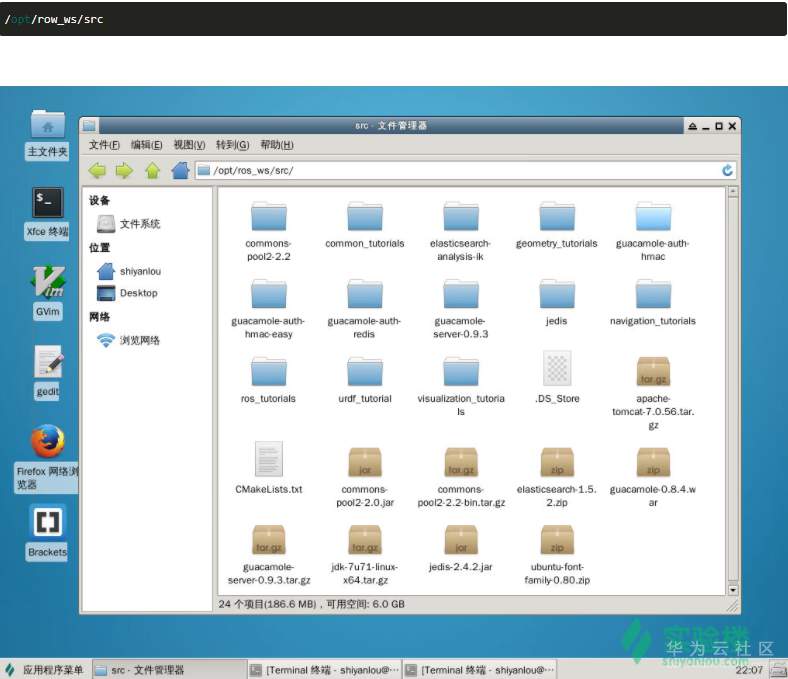This screenshot has height=679, width=788.
Task: Select the .DS_Store file
Action: [x=557, y=378]
